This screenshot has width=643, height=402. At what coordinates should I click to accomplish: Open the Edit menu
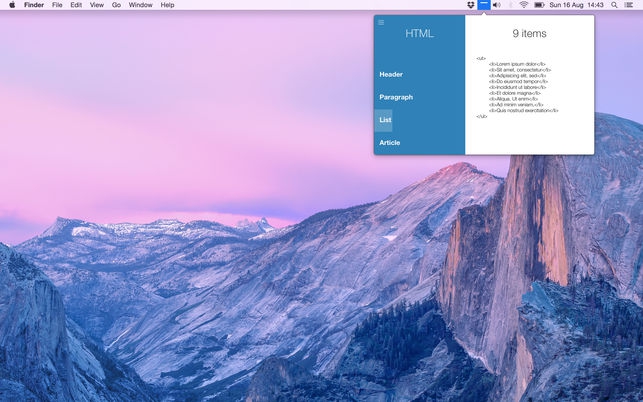(x=76, y=5)
